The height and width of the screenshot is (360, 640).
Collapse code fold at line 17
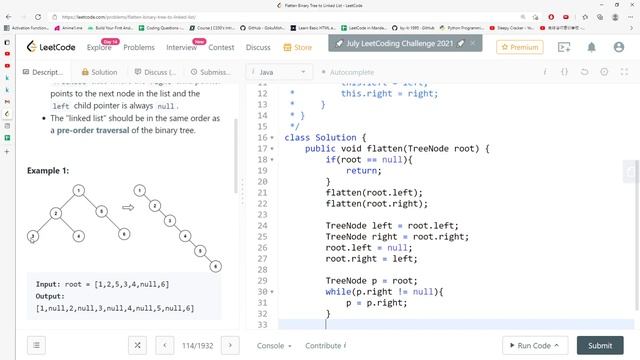click(272, 149)
